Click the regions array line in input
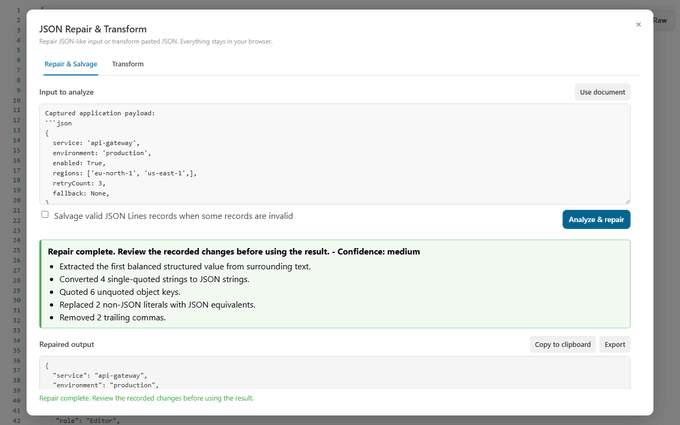 [x=124, y=173]
